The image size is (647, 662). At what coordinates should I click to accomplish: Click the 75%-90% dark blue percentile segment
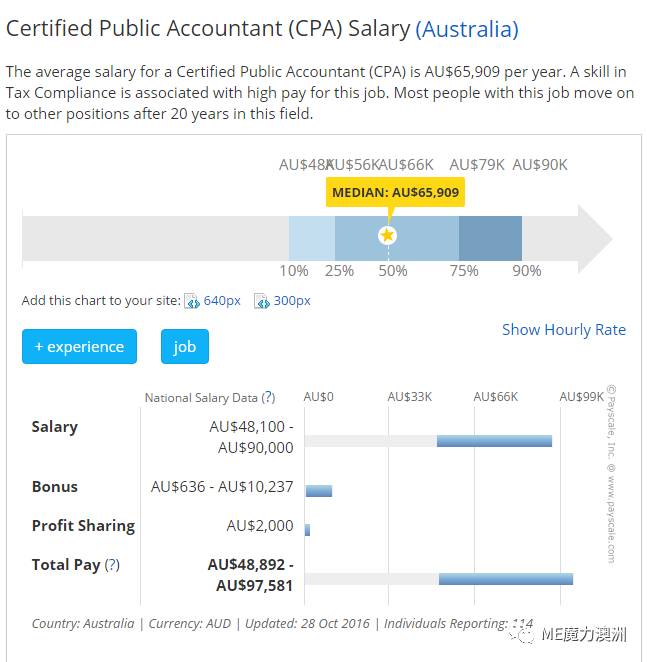(x=490, y=239)
